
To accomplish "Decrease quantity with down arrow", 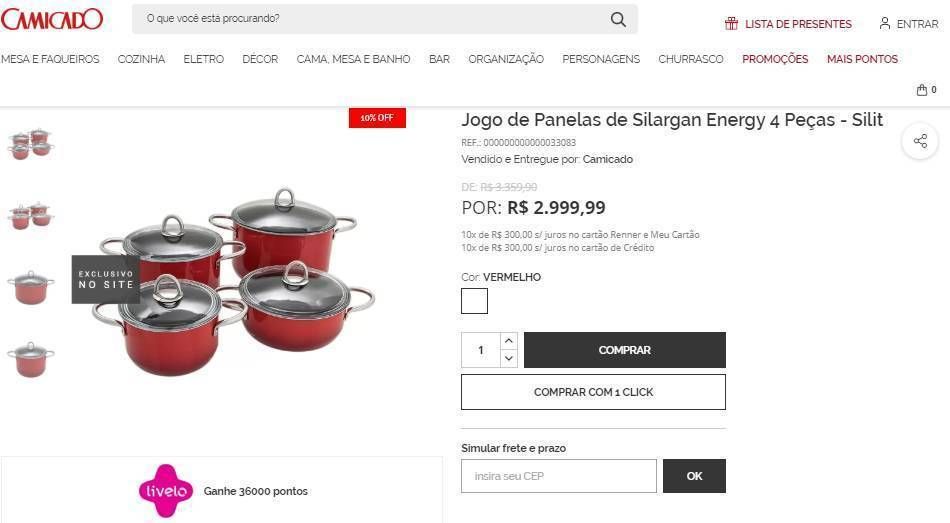I will pos(509,358).
